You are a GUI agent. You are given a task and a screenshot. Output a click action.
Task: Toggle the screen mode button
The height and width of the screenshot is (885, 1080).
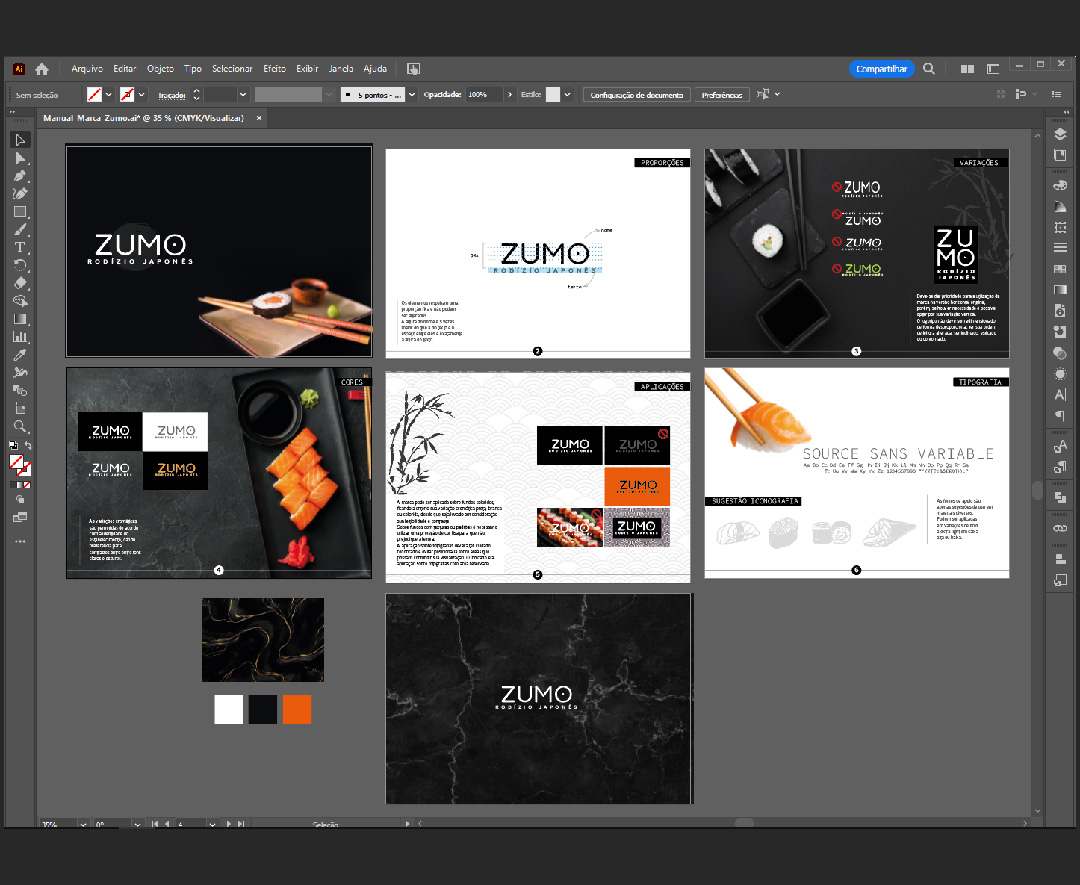20,517
